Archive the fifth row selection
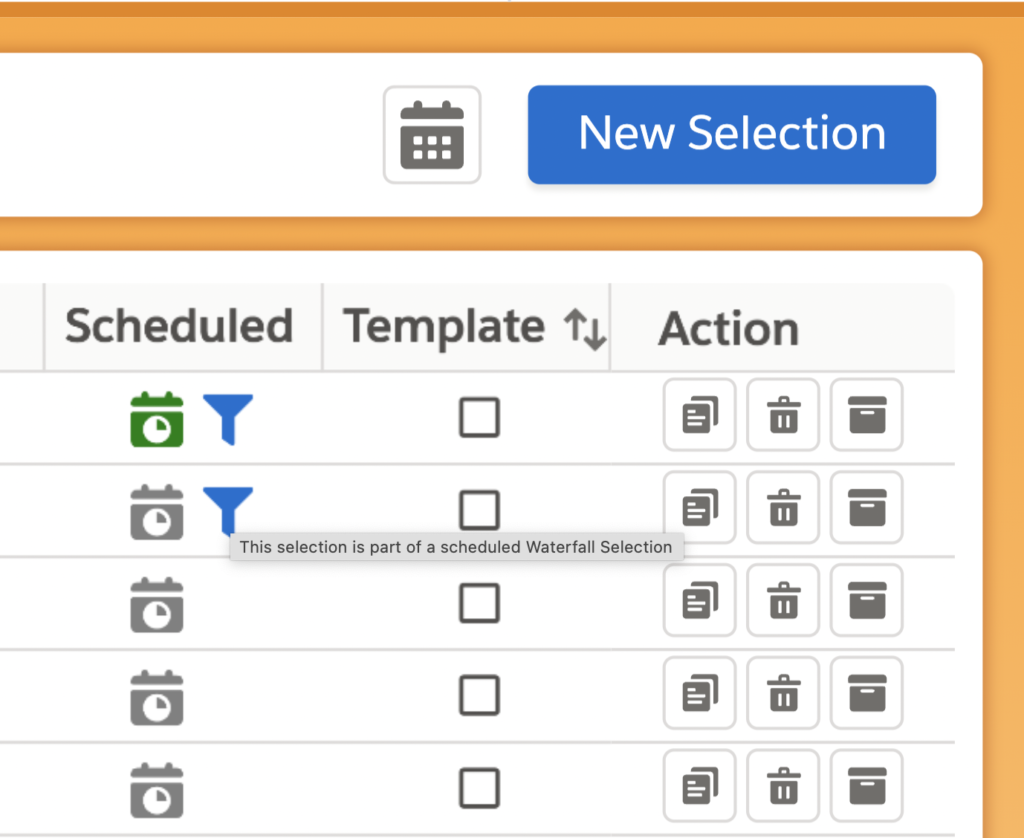Screen dimensions: 1024x838 click(x=866, y=786)
